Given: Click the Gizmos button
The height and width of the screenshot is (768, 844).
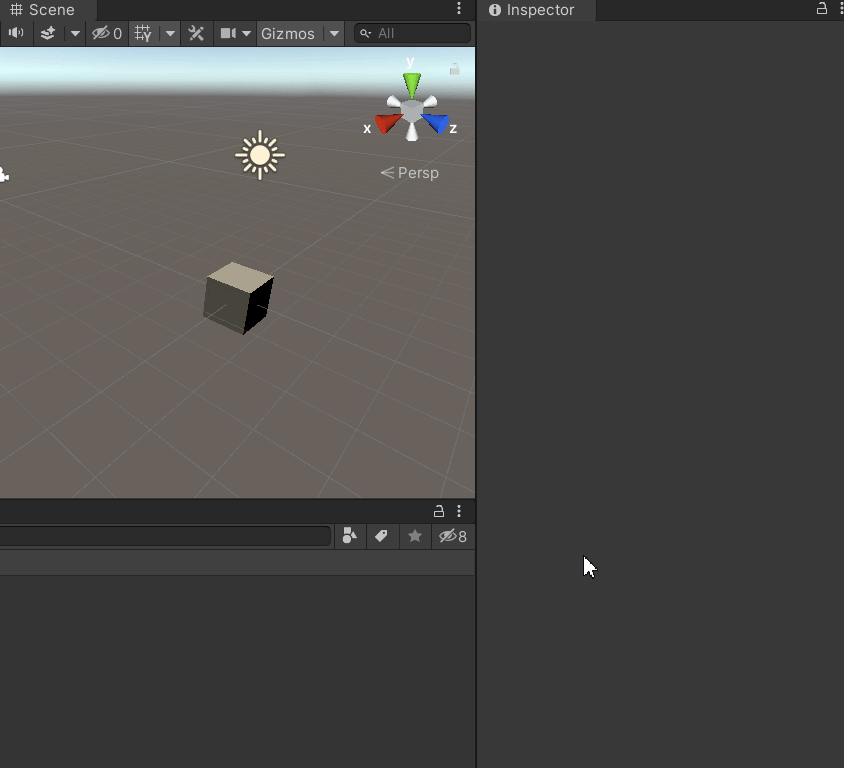Looking at the screenshot, I should click(288, 33).
